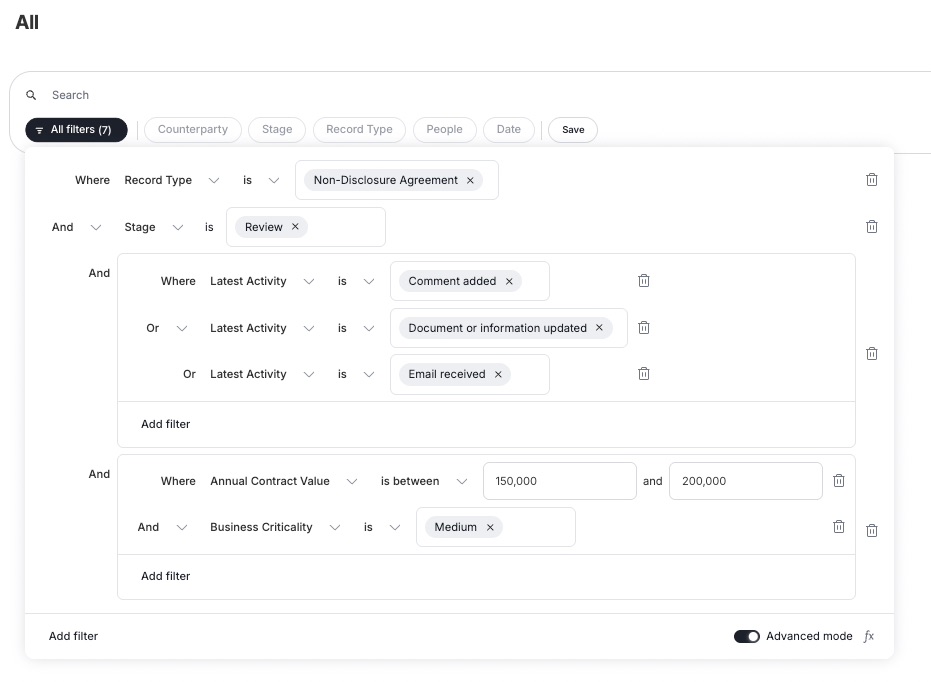Remove the Non-Disclosure Agreement tag

470,180
